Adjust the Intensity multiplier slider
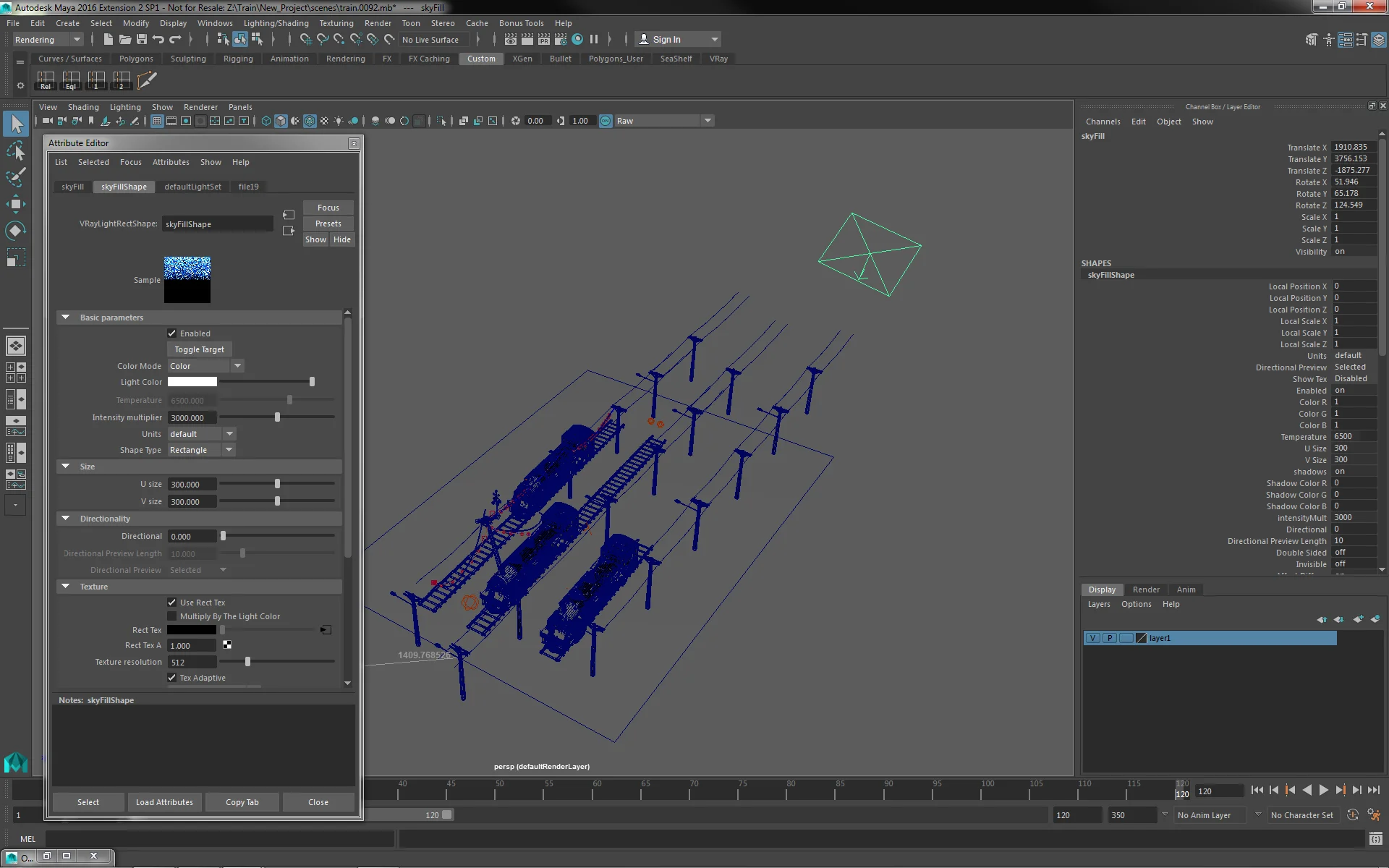 (x=277, y=417)
